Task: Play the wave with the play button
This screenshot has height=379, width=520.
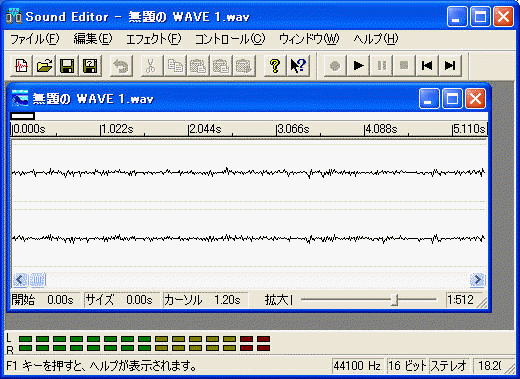Action: tap(358, 66)
